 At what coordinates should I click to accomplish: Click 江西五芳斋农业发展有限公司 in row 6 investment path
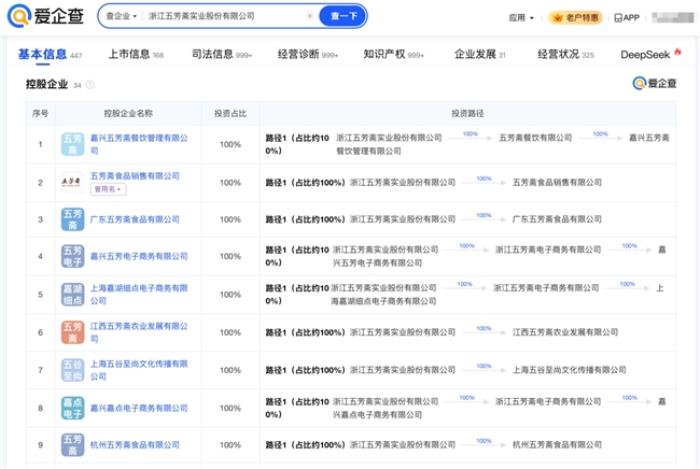[x=565, y=332]
